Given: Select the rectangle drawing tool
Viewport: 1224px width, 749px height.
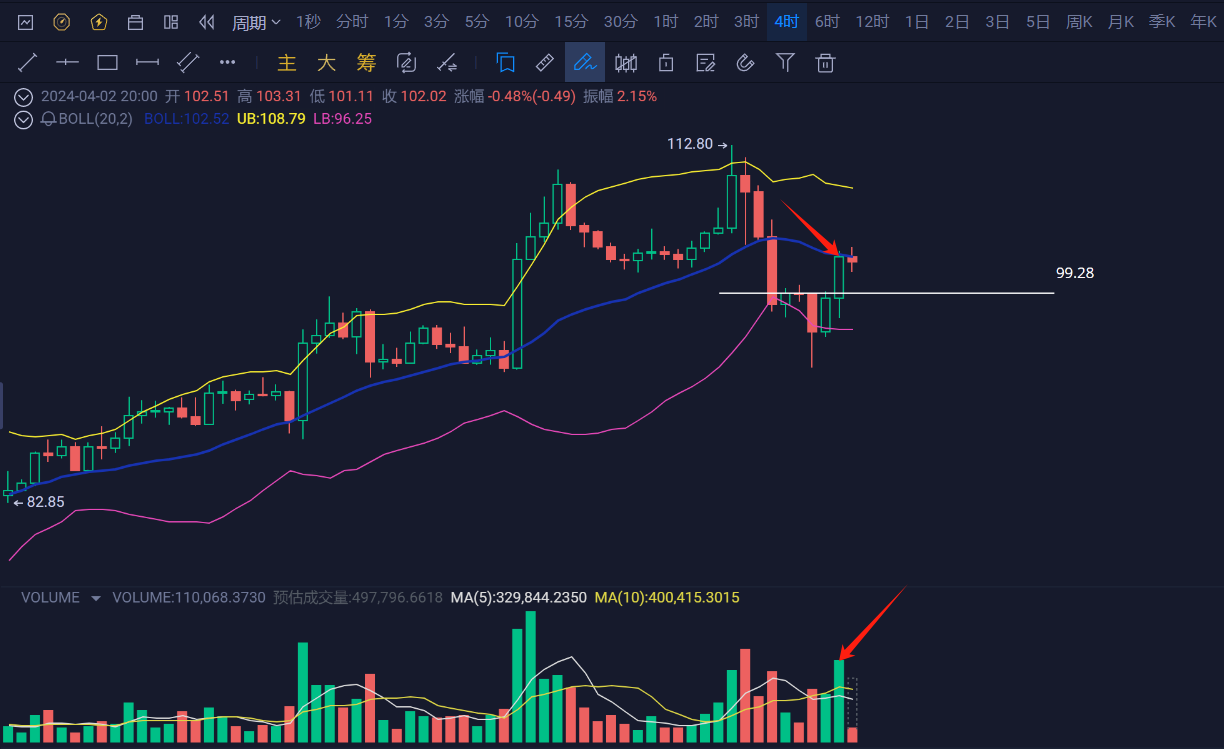Looking at the screenshot, I should pyautogui.click(x=107, y=63).
